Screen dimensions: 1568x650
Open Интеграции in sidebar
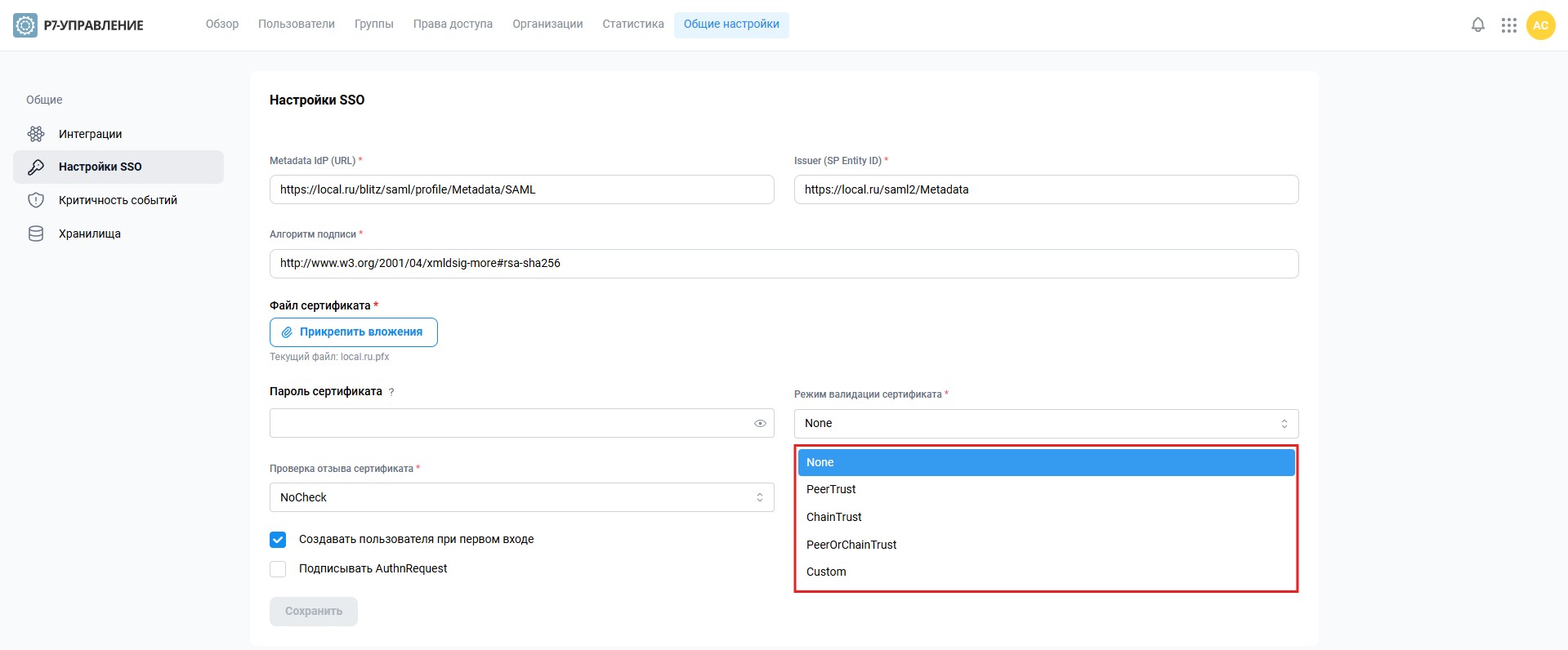pos(118,134)
